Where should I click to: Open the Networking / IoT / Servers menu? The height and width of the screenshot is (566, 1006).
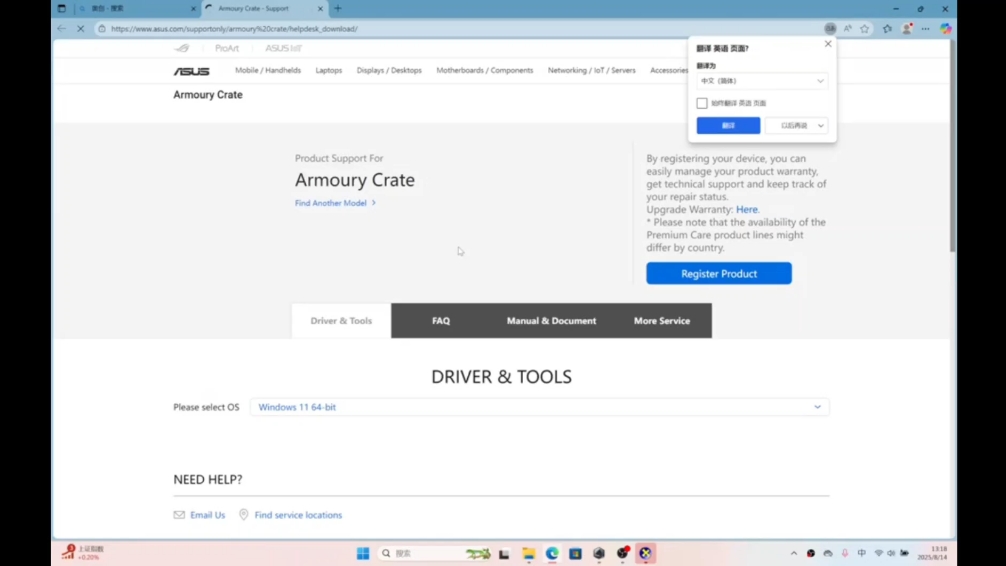pyautogui.click(x=592, y=71)
